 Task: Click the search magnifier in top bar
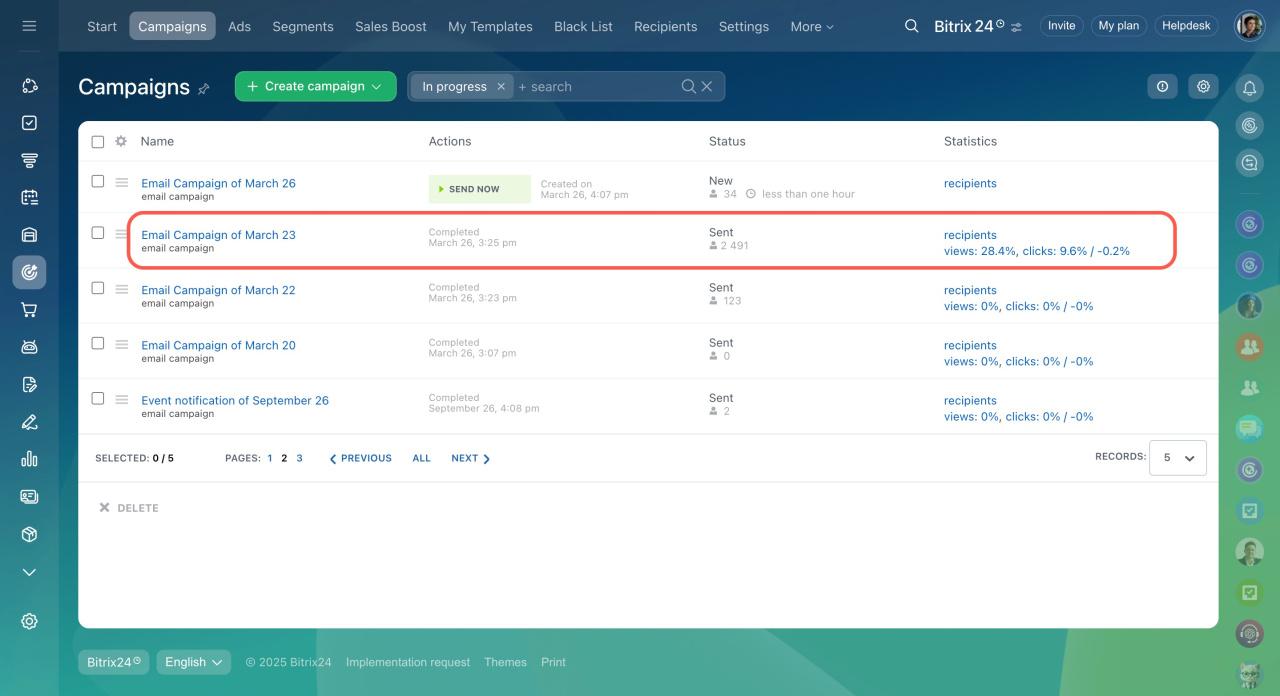[911, 26]
